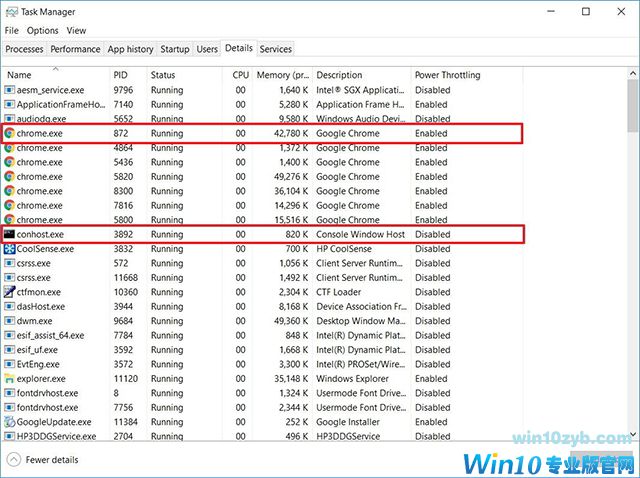Screen dimensions: 640x478
Task: Select the Details tab
Action: (x=239, y=48)
